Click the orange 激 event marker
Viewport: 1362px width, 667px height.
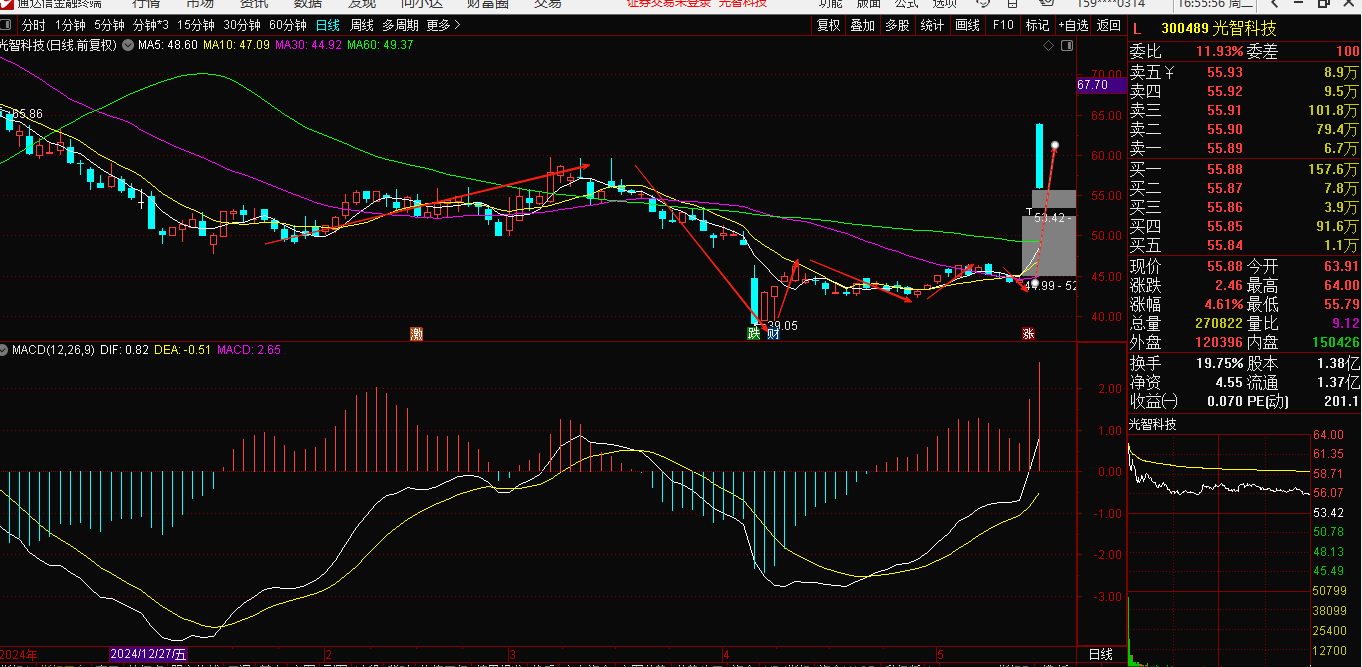click(417, 334)
